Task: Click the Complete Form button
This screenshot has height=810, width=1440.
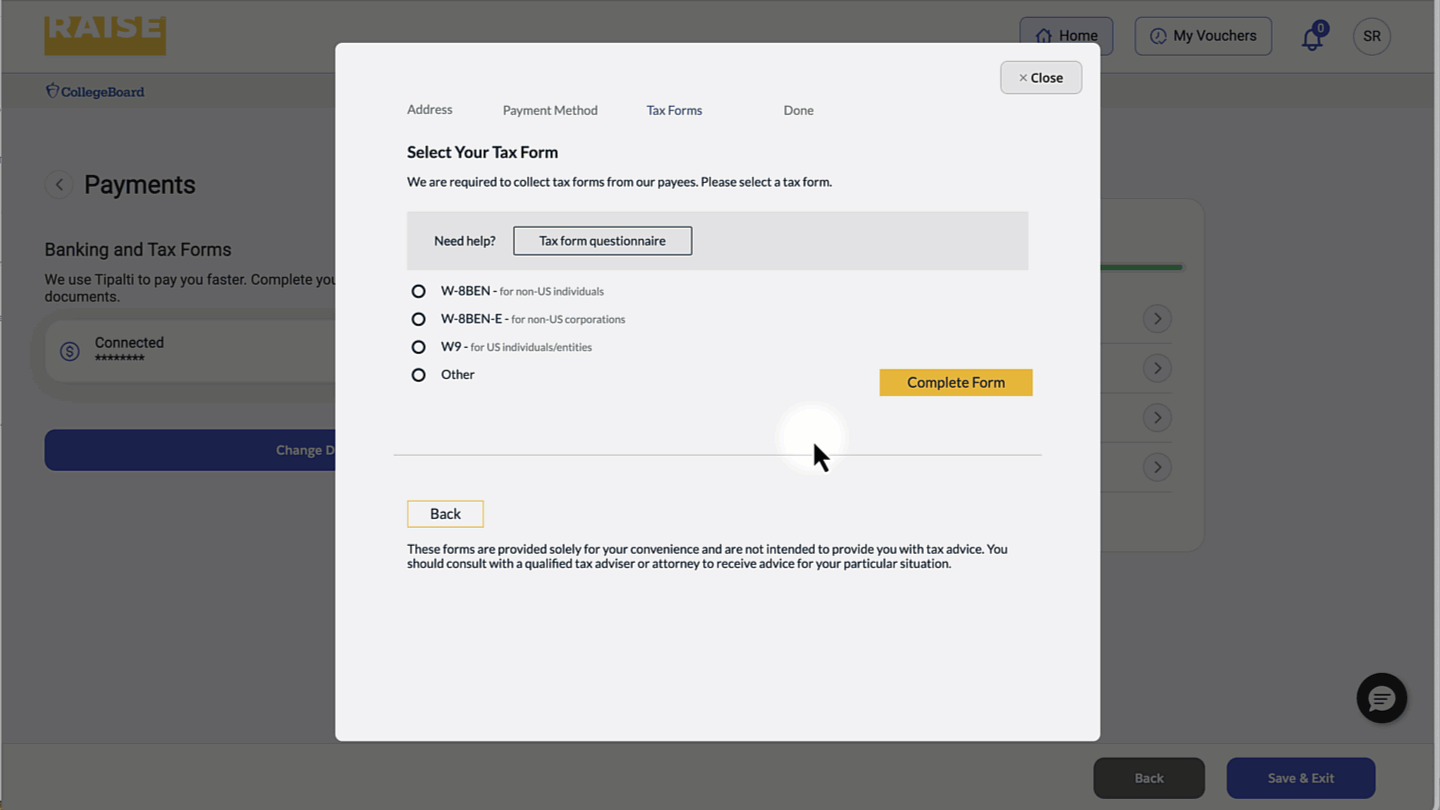Action: pyautogui.click(x=955, y=382)
